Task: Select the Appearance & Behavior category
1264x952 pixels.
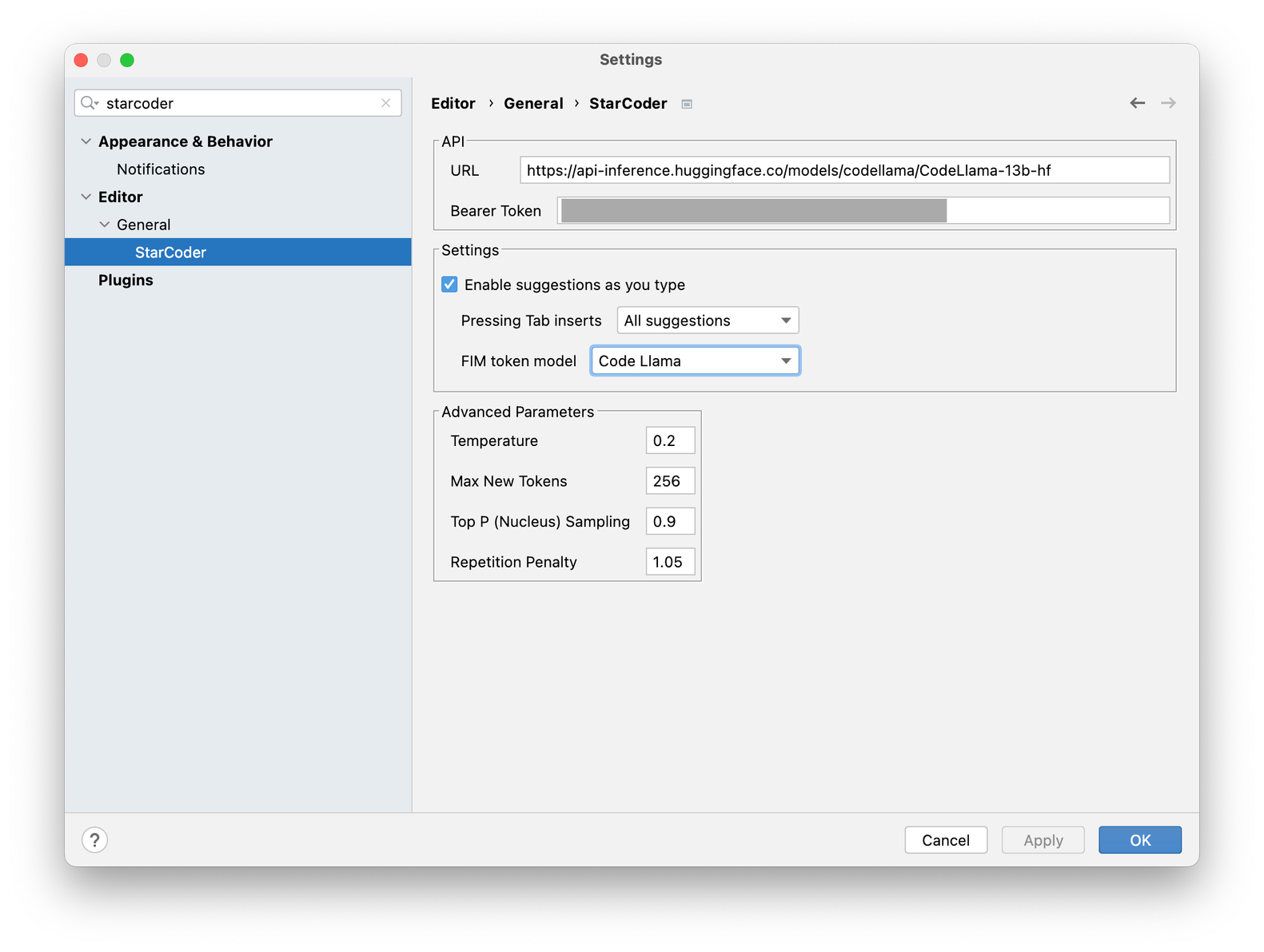Action: [x=185, y=141]
